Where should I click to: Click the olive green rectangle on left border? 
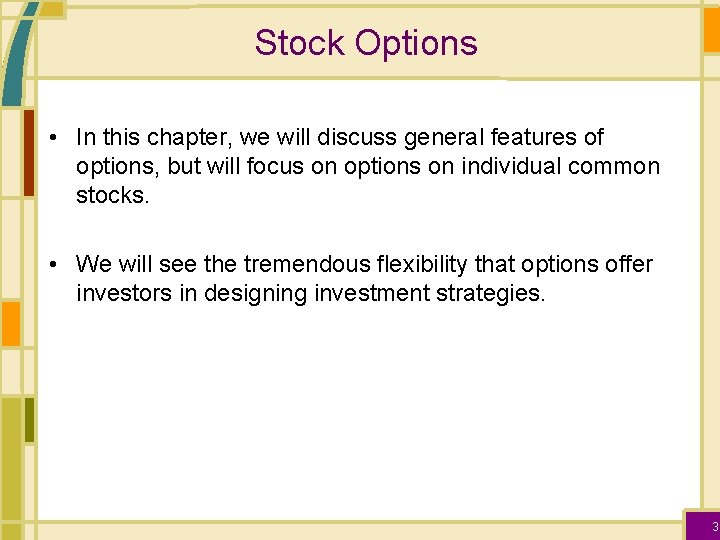28,419
